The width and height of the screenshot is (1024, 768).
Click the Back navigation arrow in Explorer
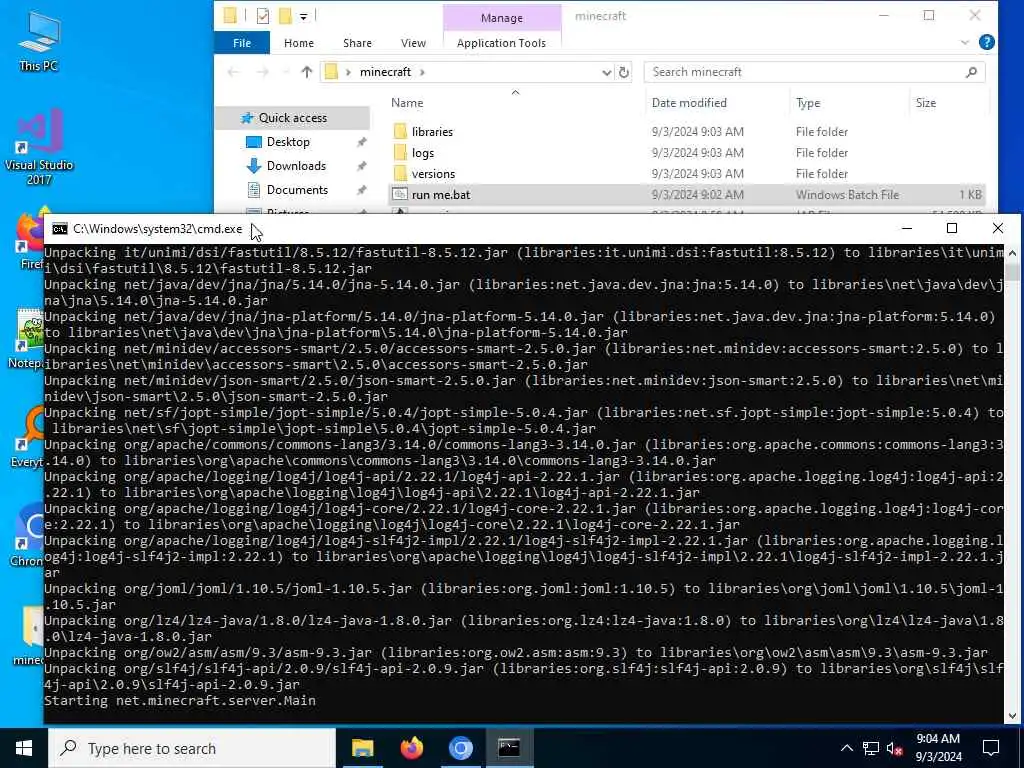point(233,72)
